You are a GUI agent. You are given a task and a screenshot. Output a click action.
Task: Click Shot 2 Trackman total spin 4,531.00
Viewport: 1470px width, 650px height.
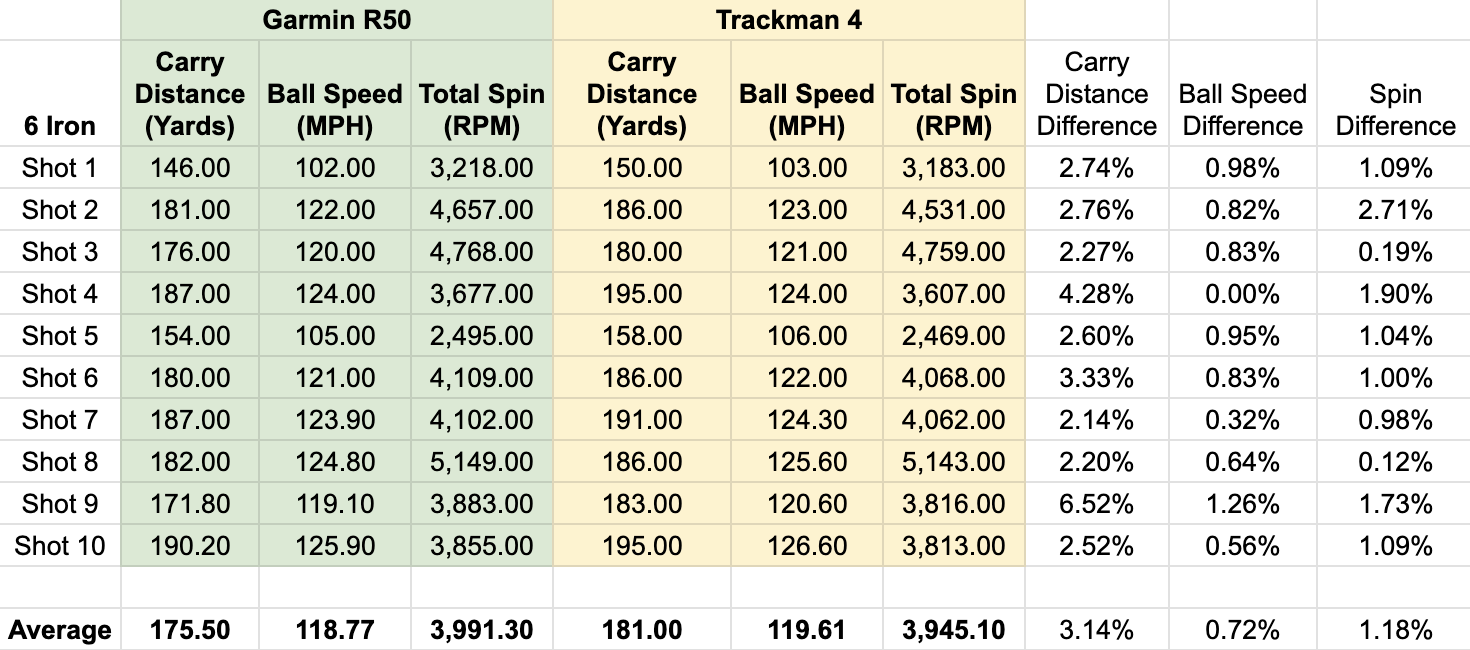click(x=954, y=210)
